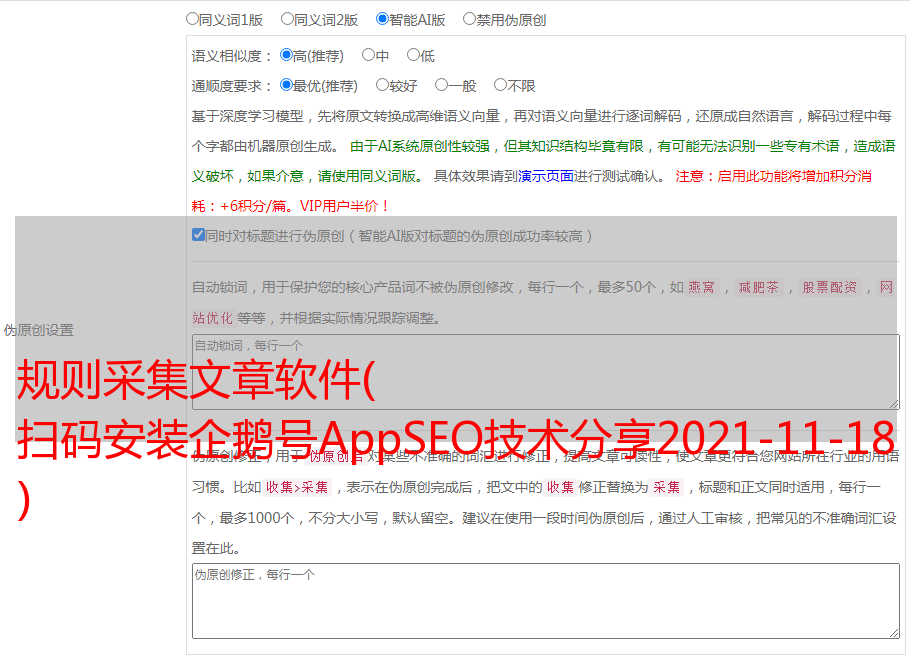Focus the 伪原创修正 text area
The height and width of the screenshot is (658, 911).
pyautogui.click(x=544, y=601)
